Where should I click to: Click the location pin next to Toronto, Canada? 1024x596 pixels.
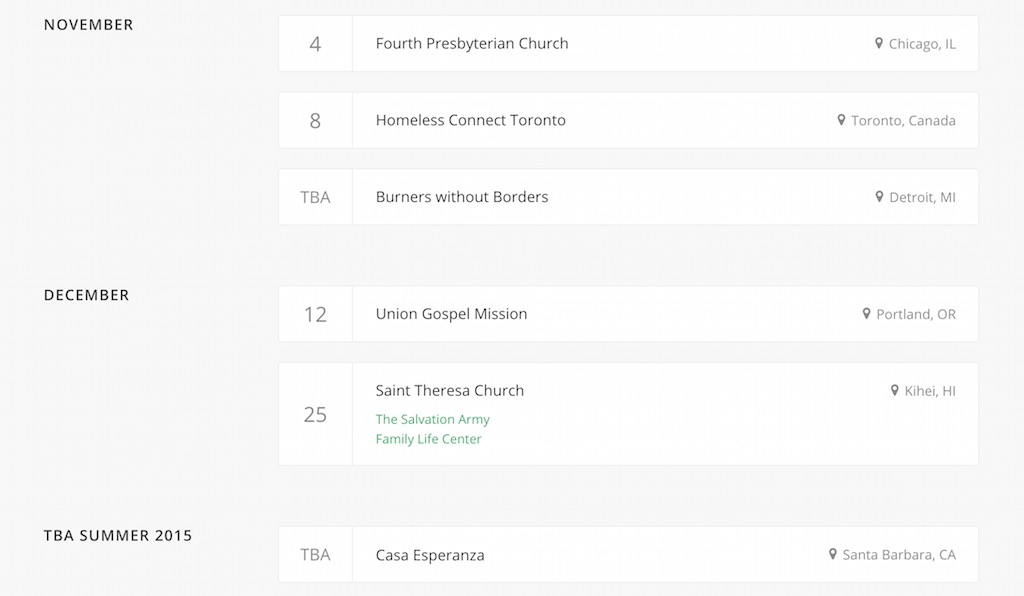(841, 120)
